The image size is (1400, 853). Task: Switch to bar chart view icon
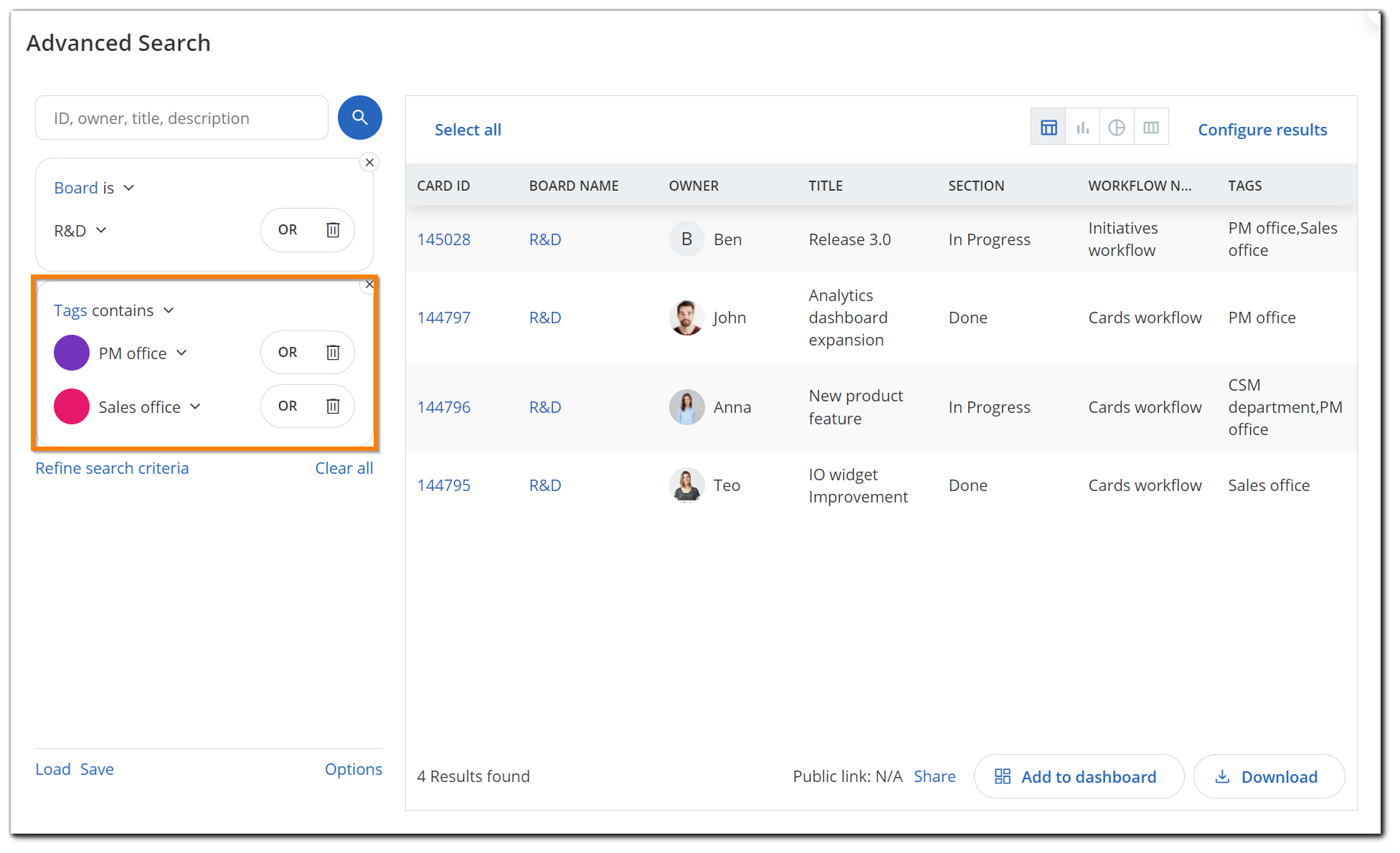pos(1082,128)
